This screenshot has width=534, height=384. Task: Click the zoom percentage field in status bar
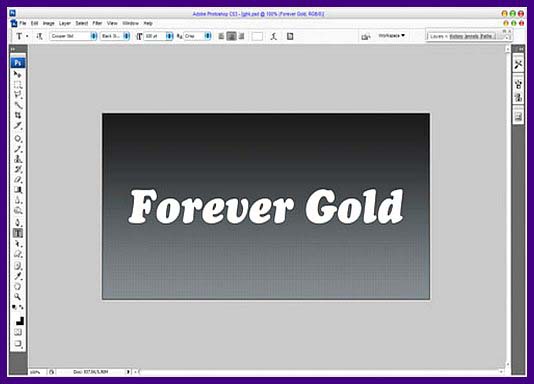coord(35,372)
